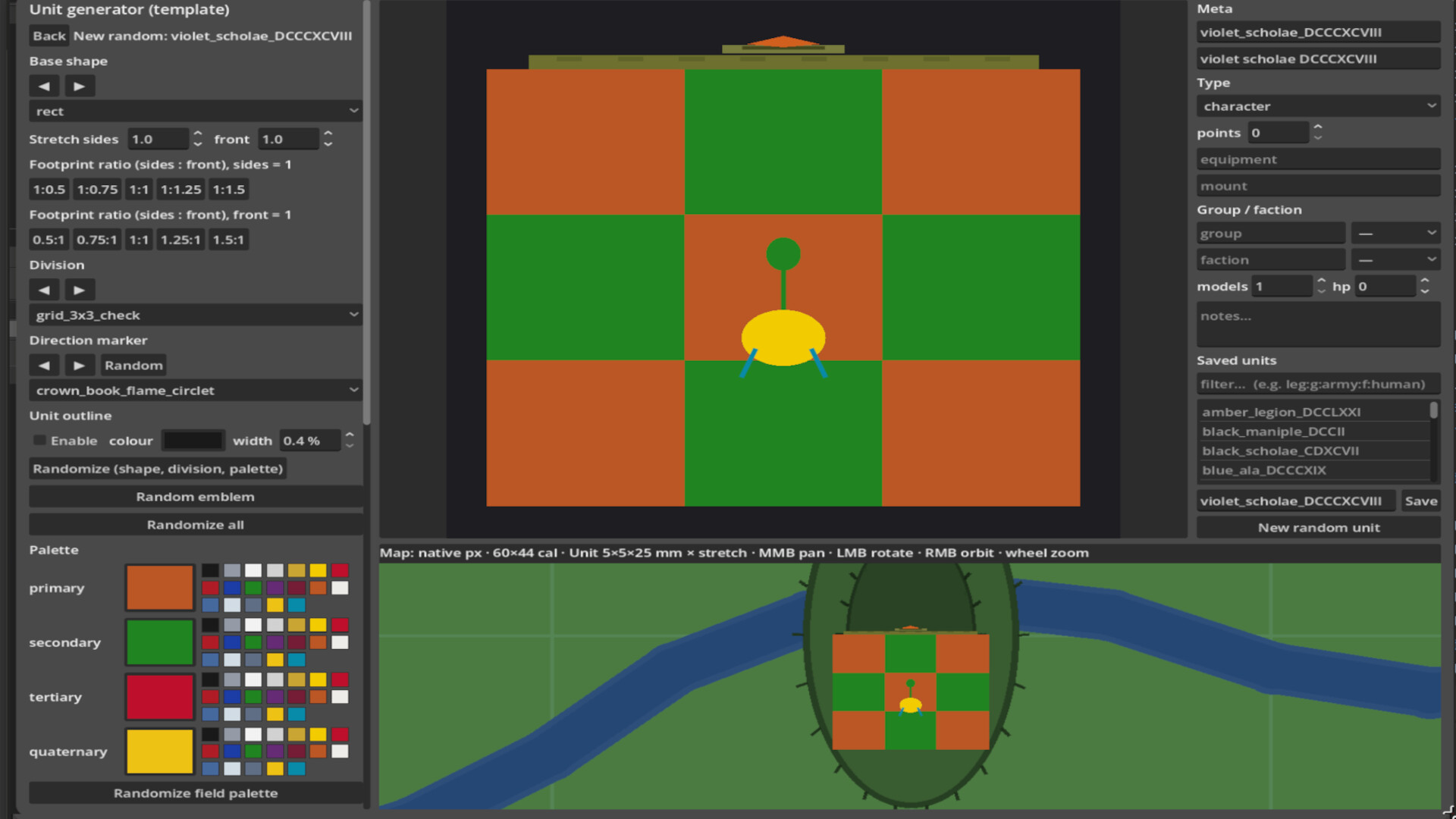Click the orange primary palette swatch

pyautogui.click(x=159, y=587)
